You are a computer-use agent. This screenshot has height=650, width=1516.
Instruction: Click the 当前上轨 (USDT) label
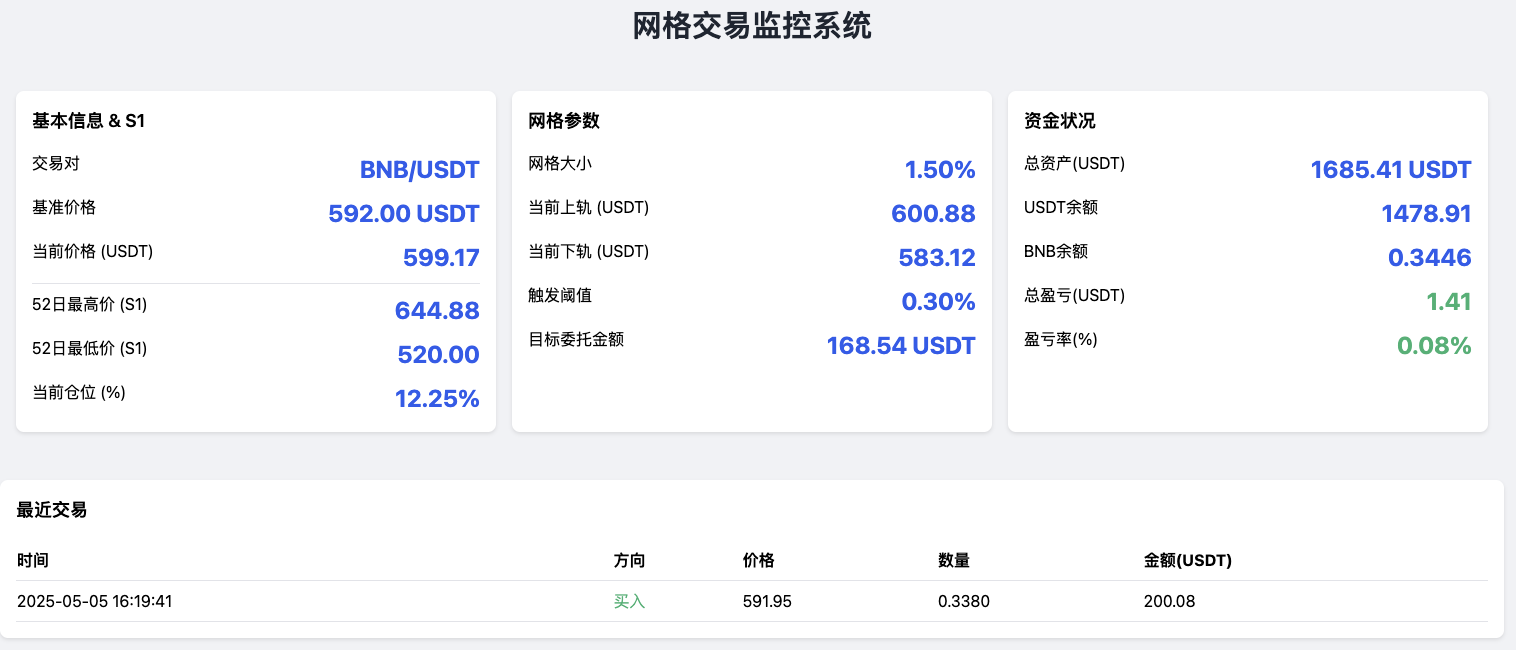[x=589, y=207]
